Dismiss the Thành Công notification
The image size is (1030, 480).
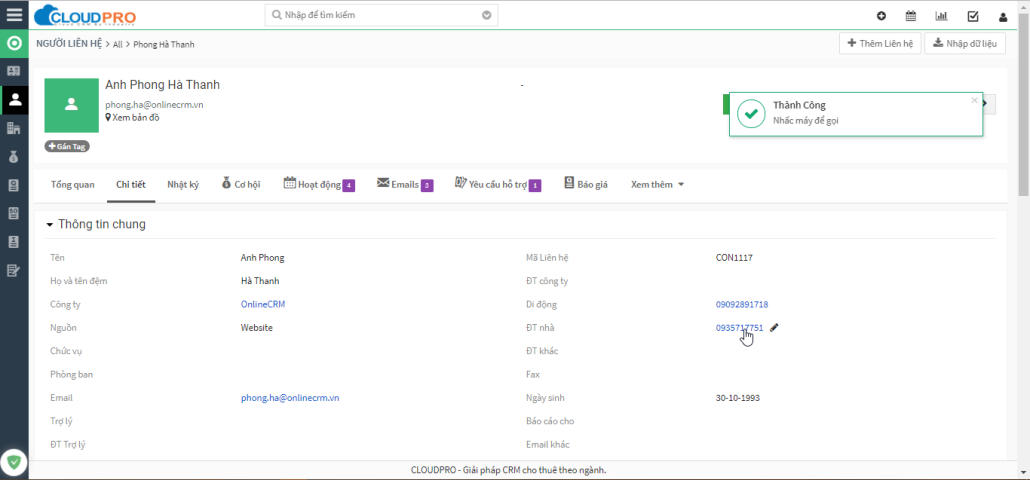pos(975,100)
